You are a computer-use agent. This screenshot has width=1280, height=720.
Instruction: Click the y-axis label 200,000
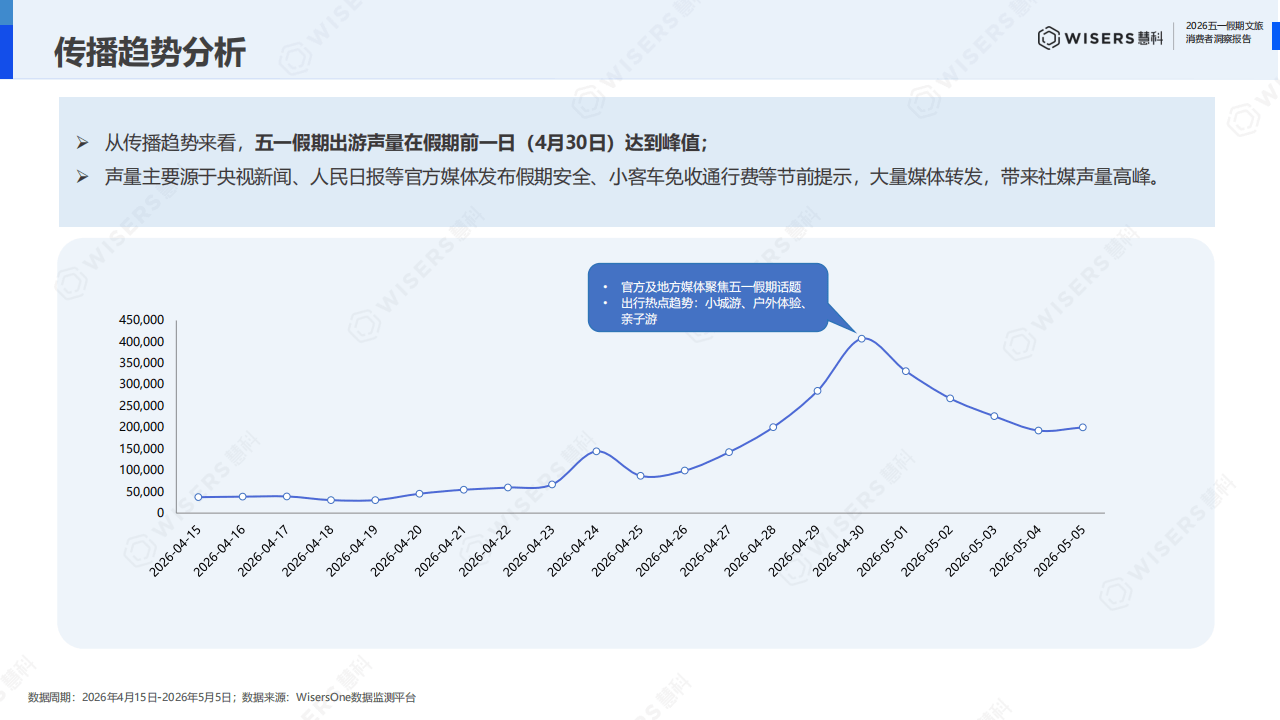pyautogui.click(x=141, y=427)
